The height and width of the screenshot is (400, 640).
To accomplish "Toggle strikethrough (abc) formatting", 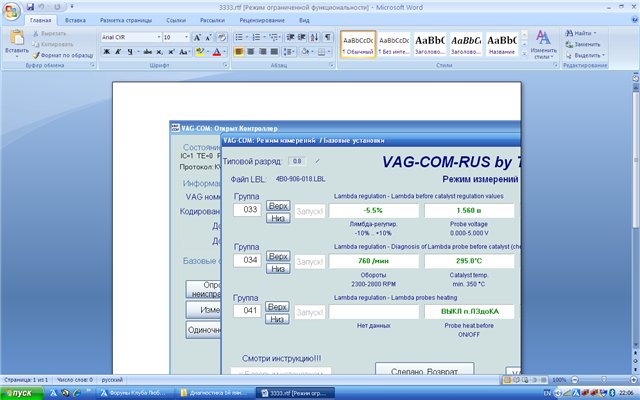I will pos(147,52).
